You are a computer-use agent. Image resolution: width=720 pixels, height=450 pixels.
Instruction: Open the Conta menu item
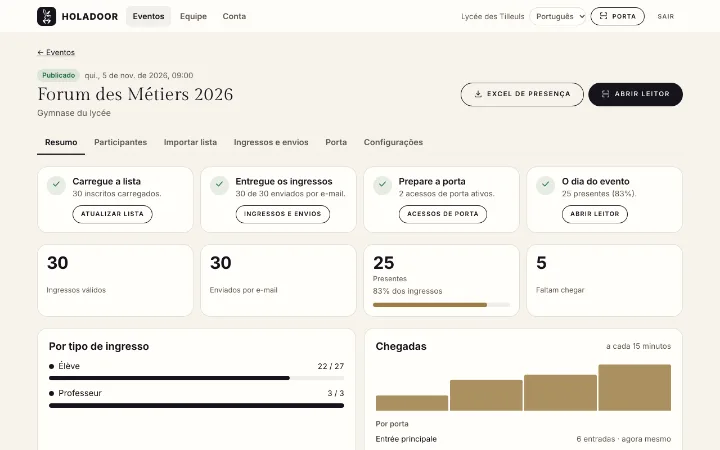click(x=234, y=17)
